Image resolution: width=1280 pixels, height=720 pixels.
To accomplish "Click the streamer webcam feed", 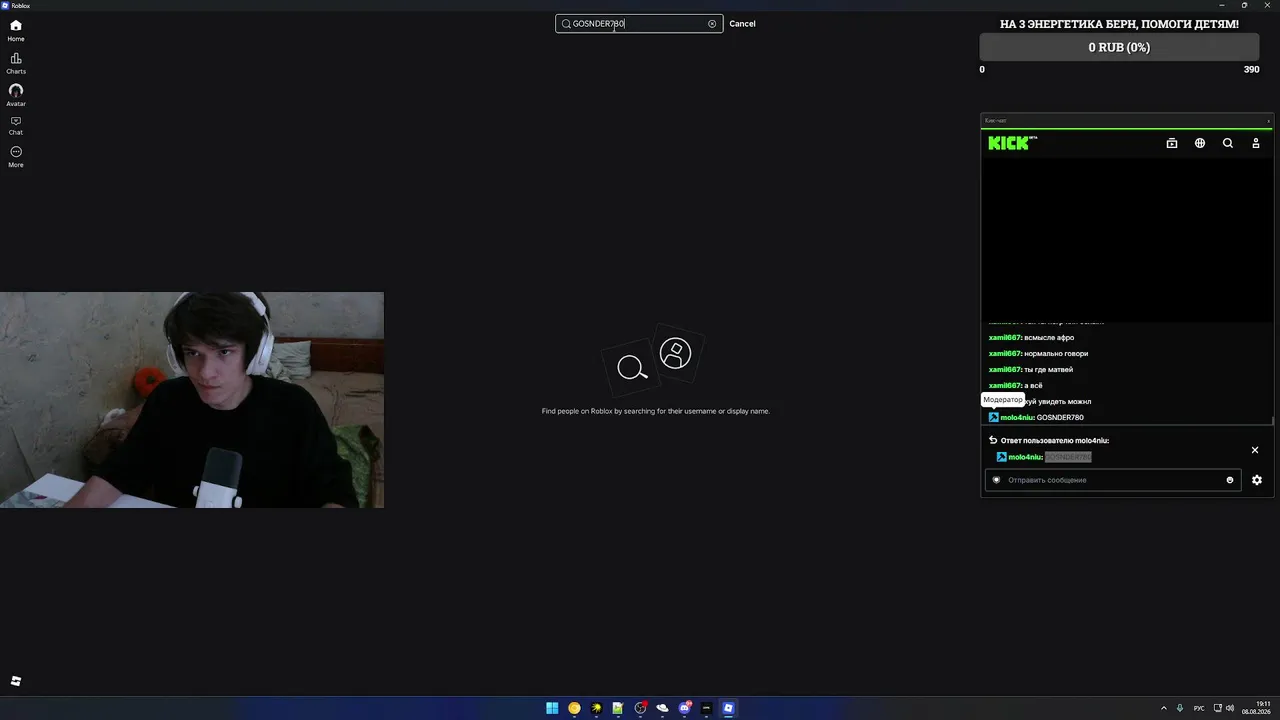I will pyautogui.click(x=192, y=400).
